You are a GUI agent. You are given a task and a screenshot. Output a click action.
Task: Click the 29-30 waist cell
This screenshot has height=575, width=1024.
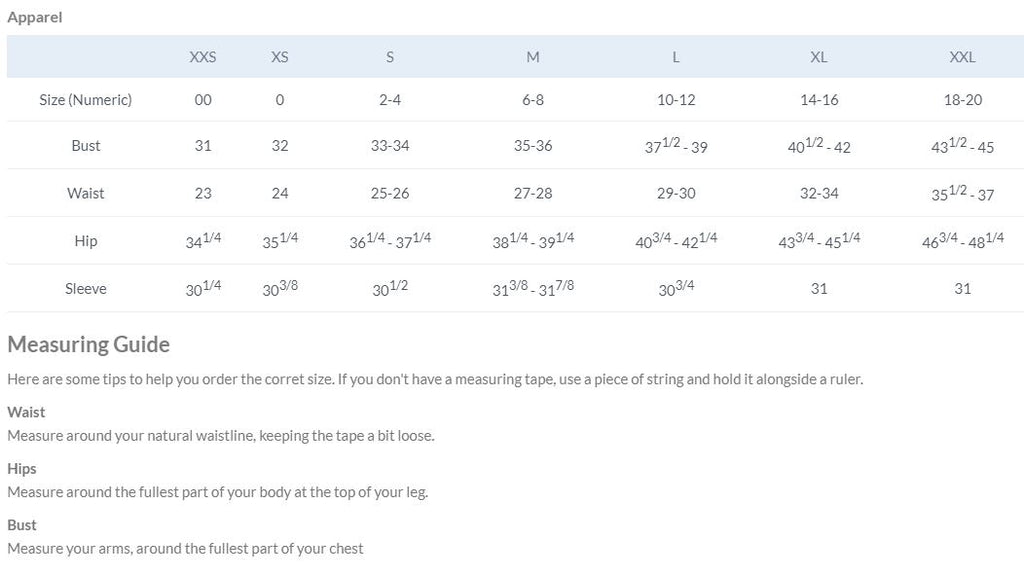(676, 193)
